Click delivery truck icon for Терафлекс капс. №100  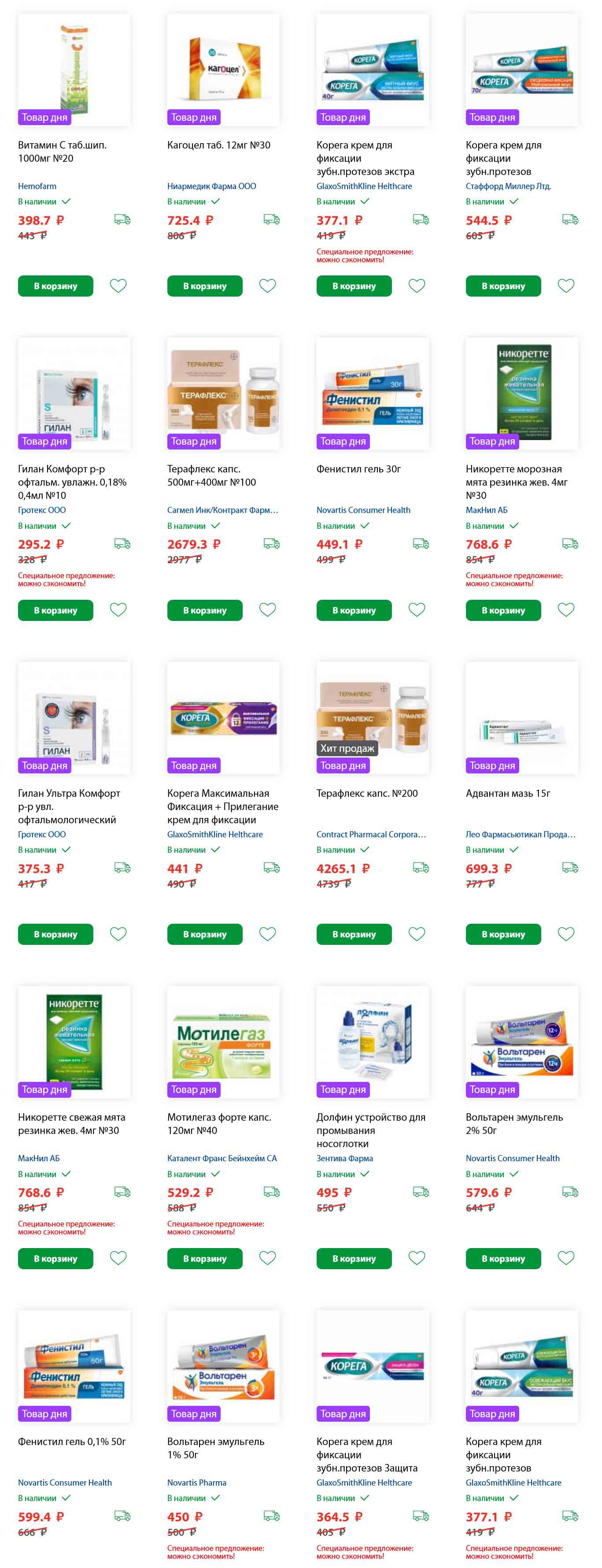272,543
